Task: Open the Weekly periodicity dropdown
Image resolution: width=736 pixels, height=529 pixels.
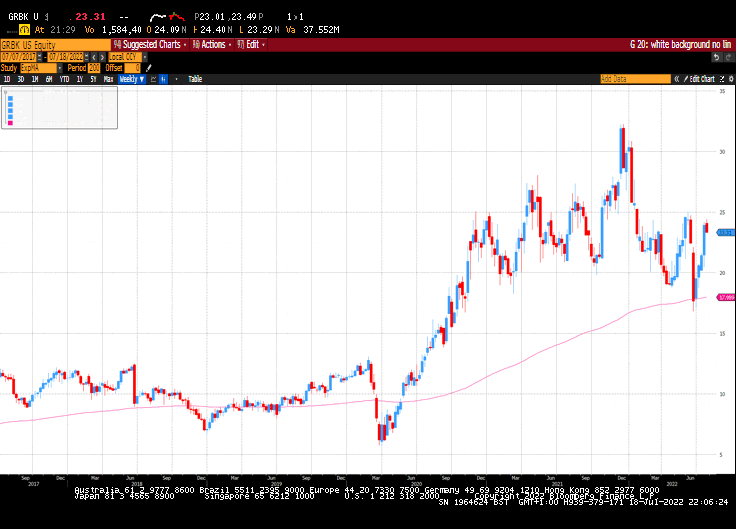Action: (x=132, y=79)
